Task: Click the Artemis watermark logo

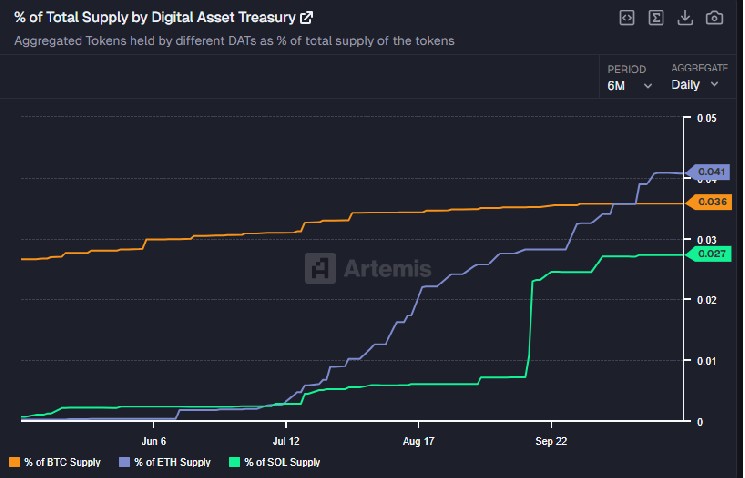Action: pyautogui.click(x=369, y=268)
